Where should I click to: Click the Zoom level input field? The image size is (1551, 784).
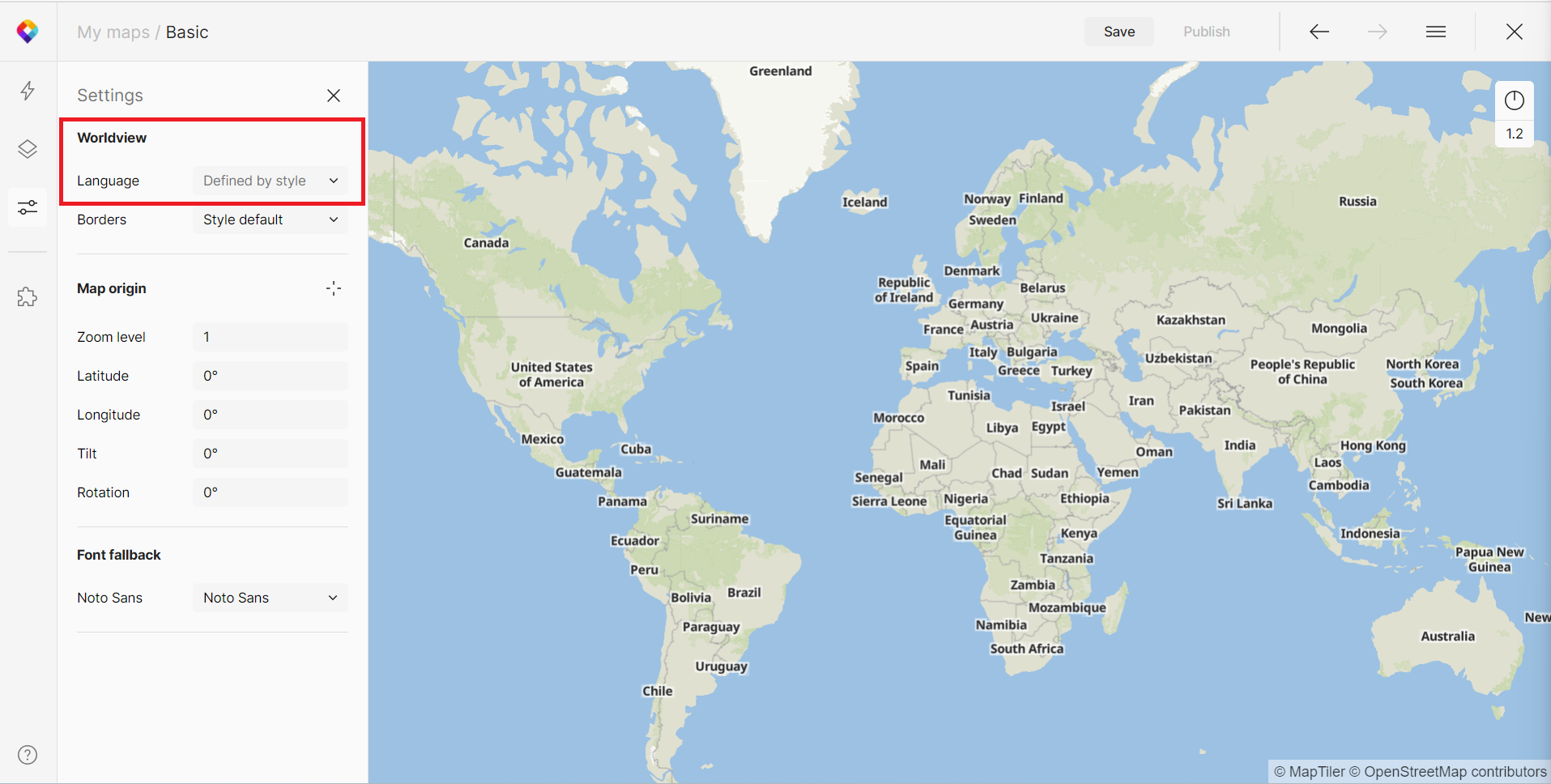pos(270,337)
